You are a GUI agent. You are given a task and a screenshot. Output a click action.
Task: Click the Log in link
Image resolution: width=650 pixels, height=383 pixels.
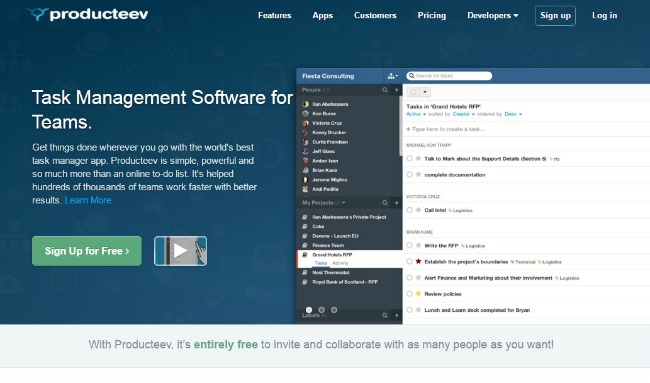604,15
